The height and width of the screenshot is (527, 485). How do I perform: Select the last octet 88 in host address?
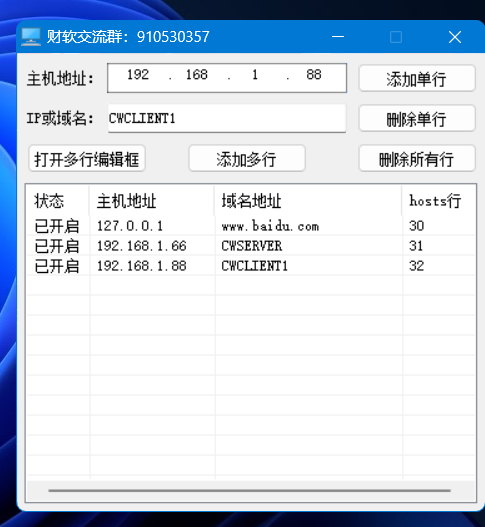point(314,75)
